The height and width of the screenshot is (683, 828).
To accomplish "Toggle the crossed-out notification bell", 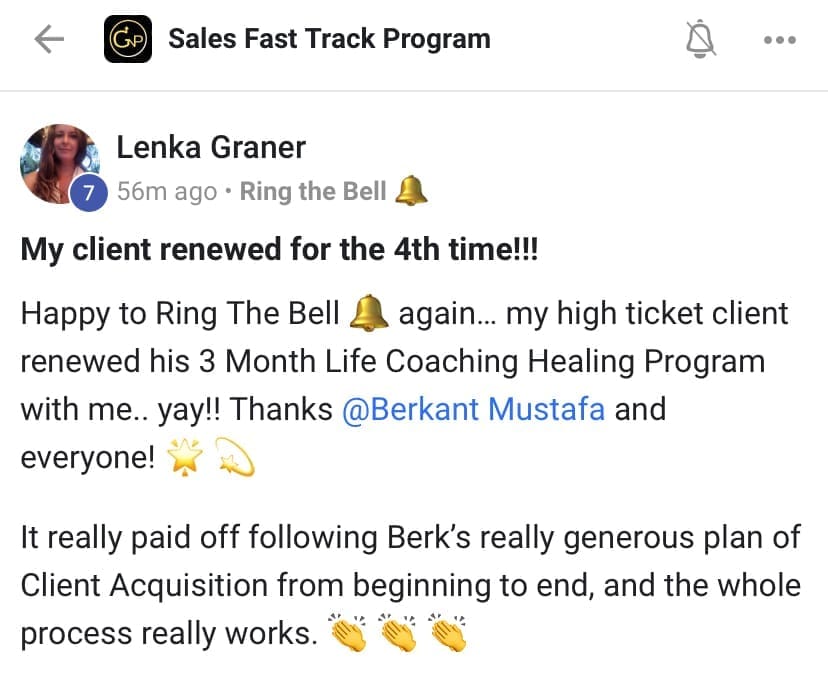I will point(702,40).
